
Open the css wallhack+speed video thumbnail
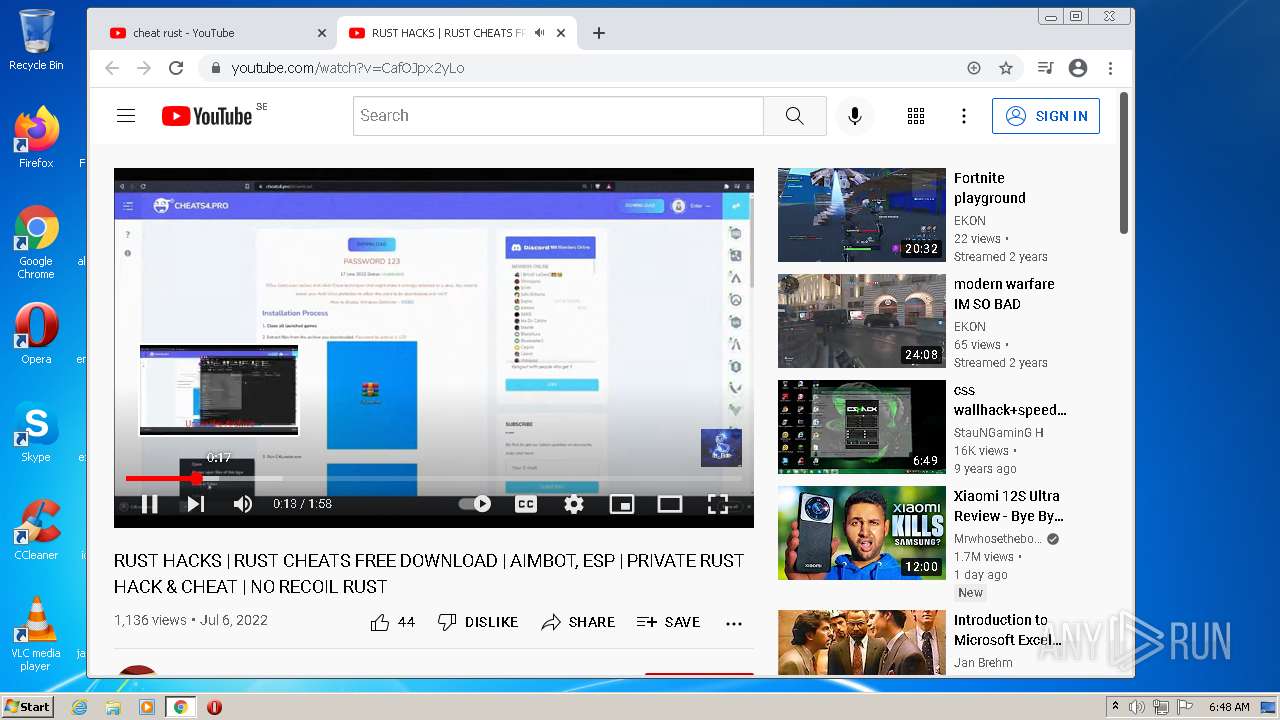[x=862, y=427]
